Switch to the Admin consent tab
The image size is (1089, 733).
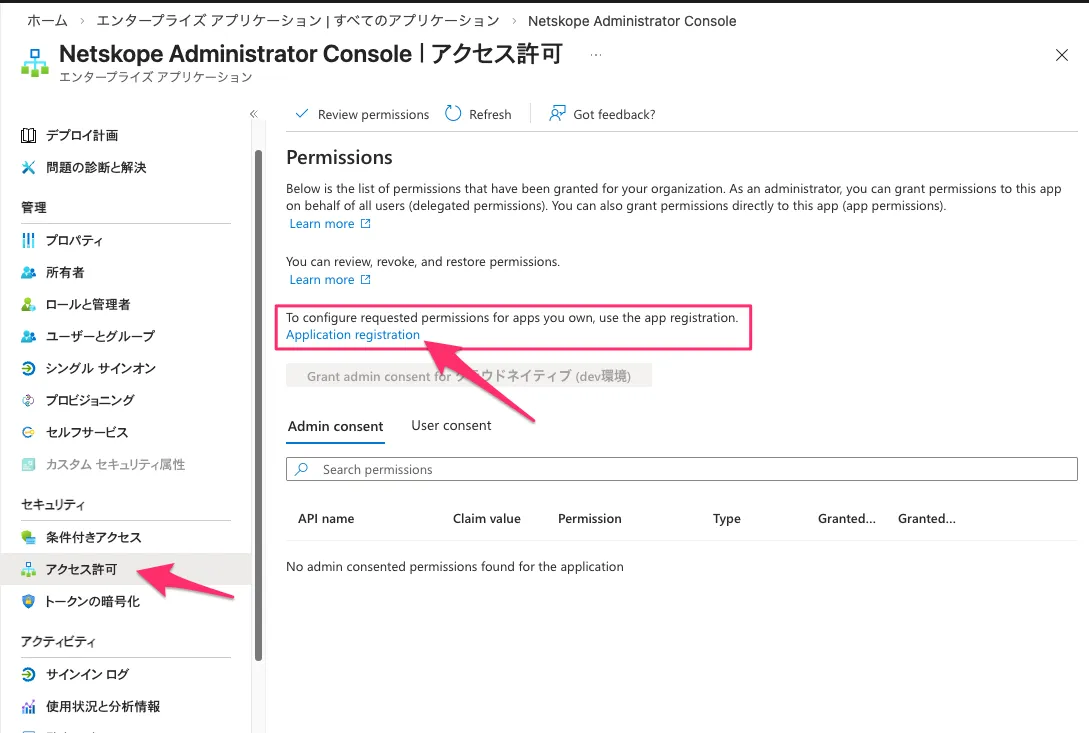point(335,427)
